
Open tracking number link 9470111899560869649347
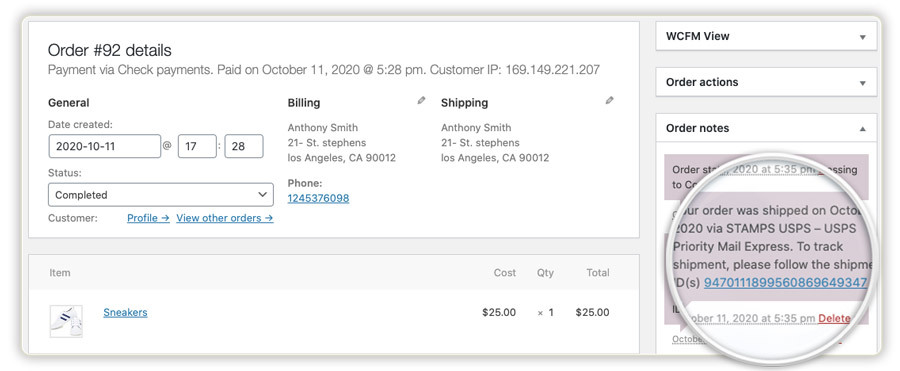[x=785, y=283]
